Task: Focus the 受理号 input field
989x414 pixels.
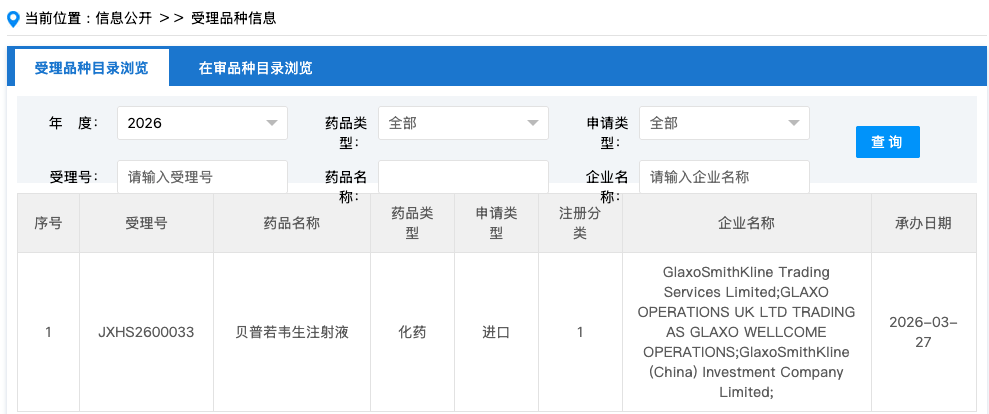Action: coord(202,177)
